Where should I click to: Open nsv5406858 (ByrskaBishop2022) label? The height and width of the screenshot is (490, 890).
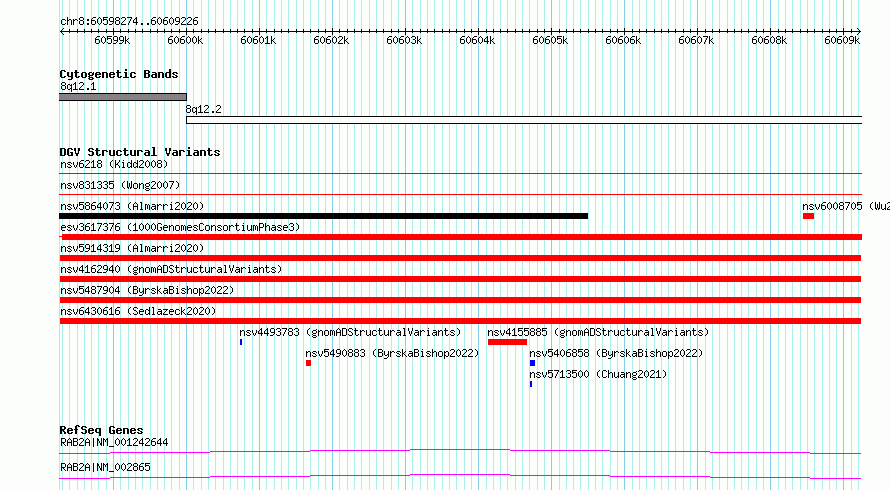pyautogui.click(x=616, y=353)
